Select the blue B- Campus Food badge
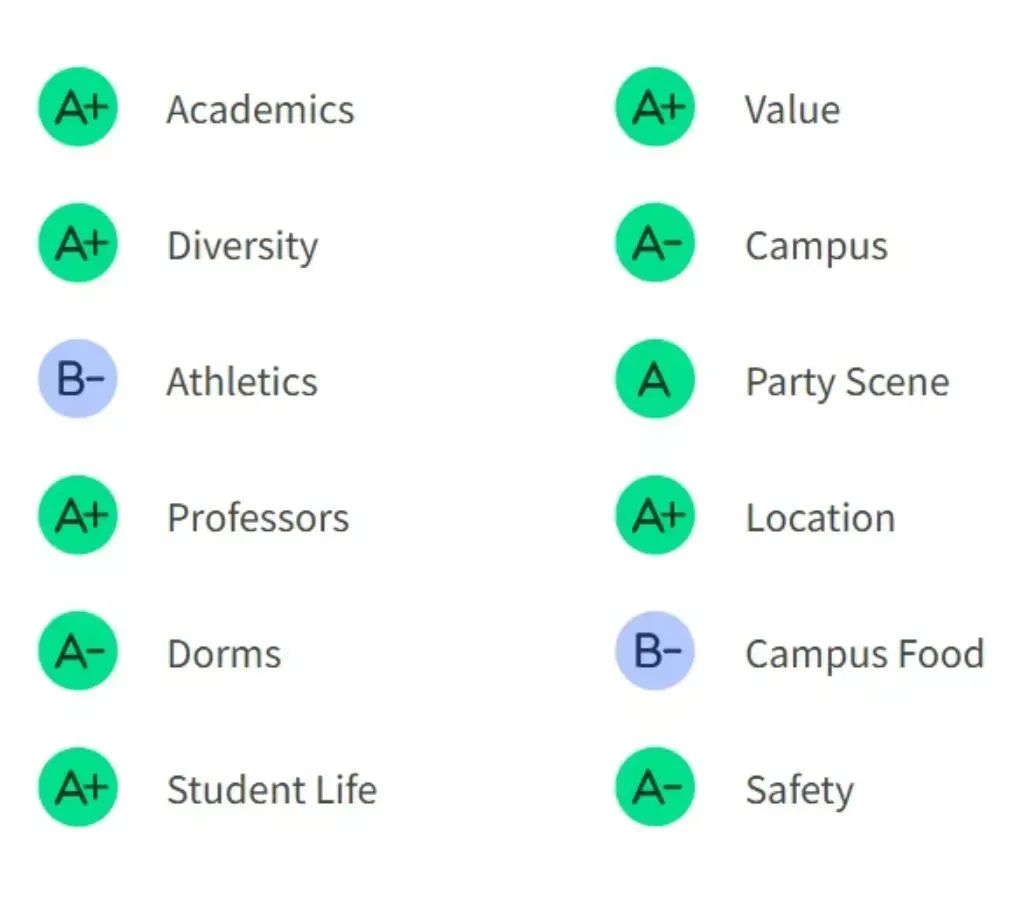 pyautogui.click(x=655, y=650)
